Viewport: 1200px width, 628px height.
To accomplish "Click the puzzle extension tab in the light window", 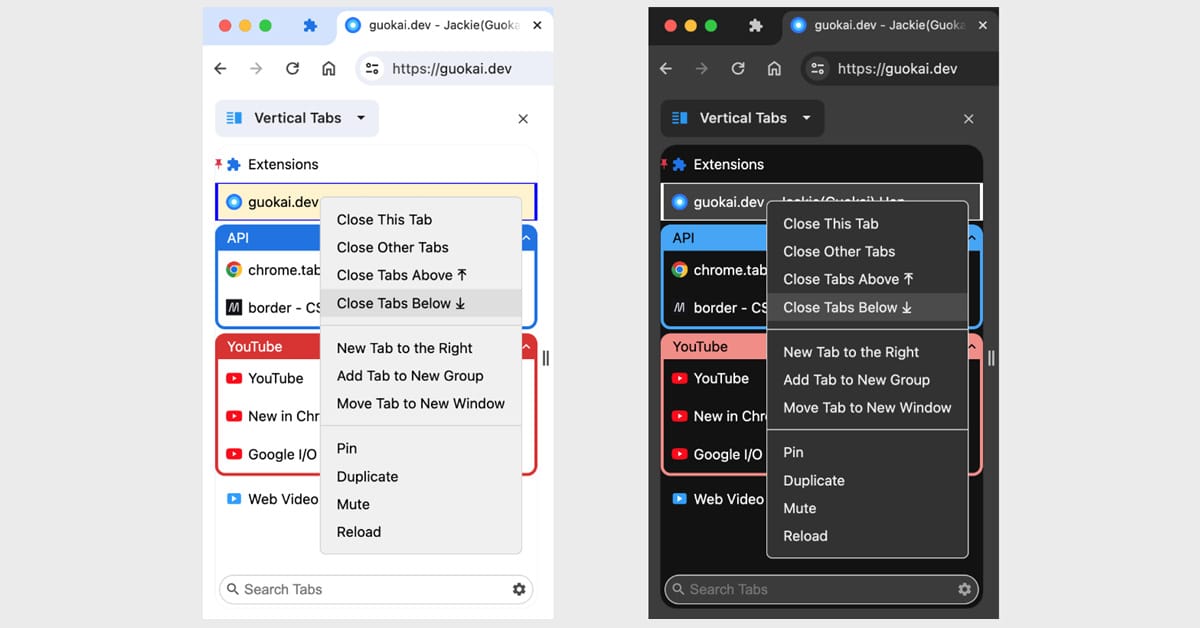I will (x=310, y=26).
